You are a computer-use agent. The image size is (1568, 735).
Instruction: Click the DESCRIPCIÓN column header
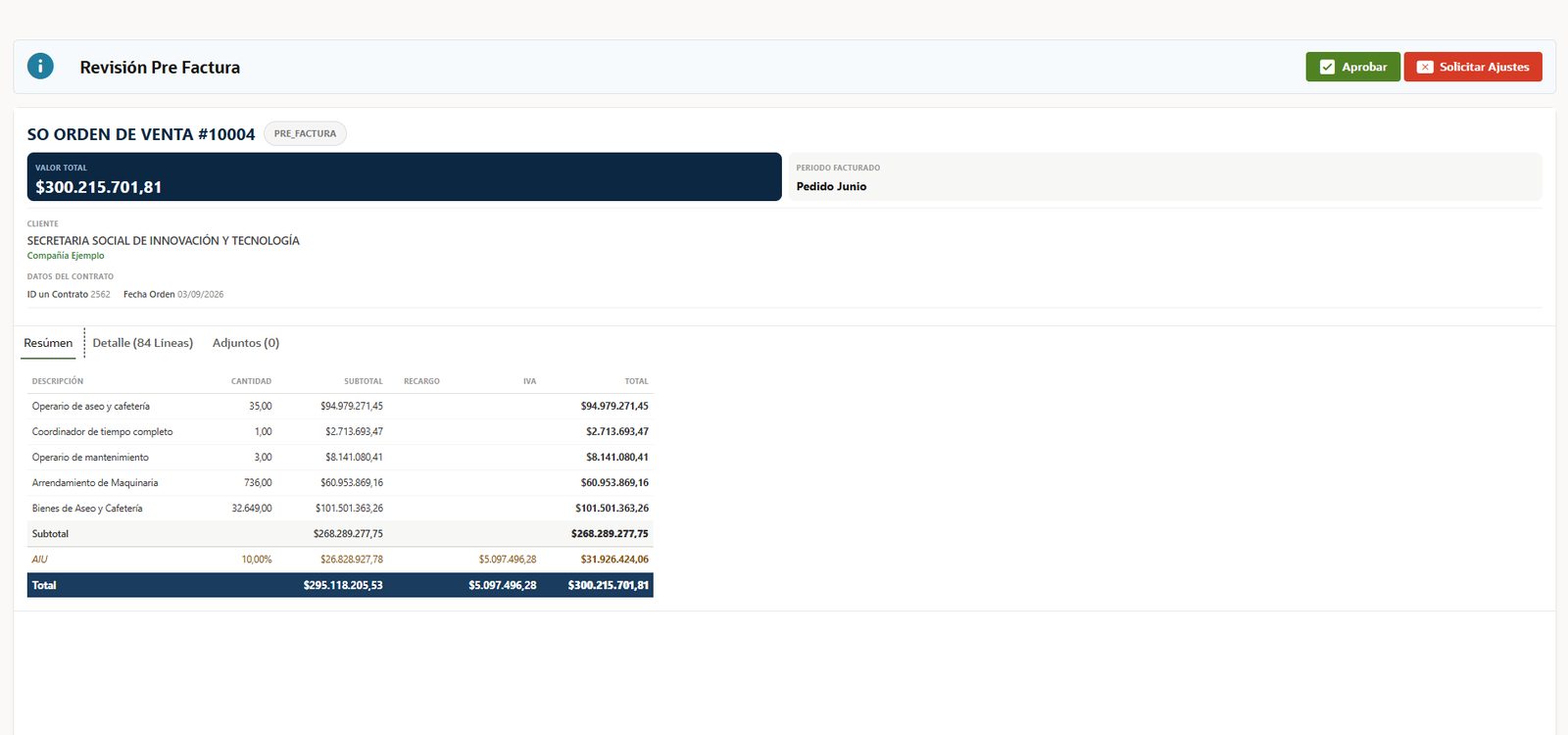[x=58, y=381]
